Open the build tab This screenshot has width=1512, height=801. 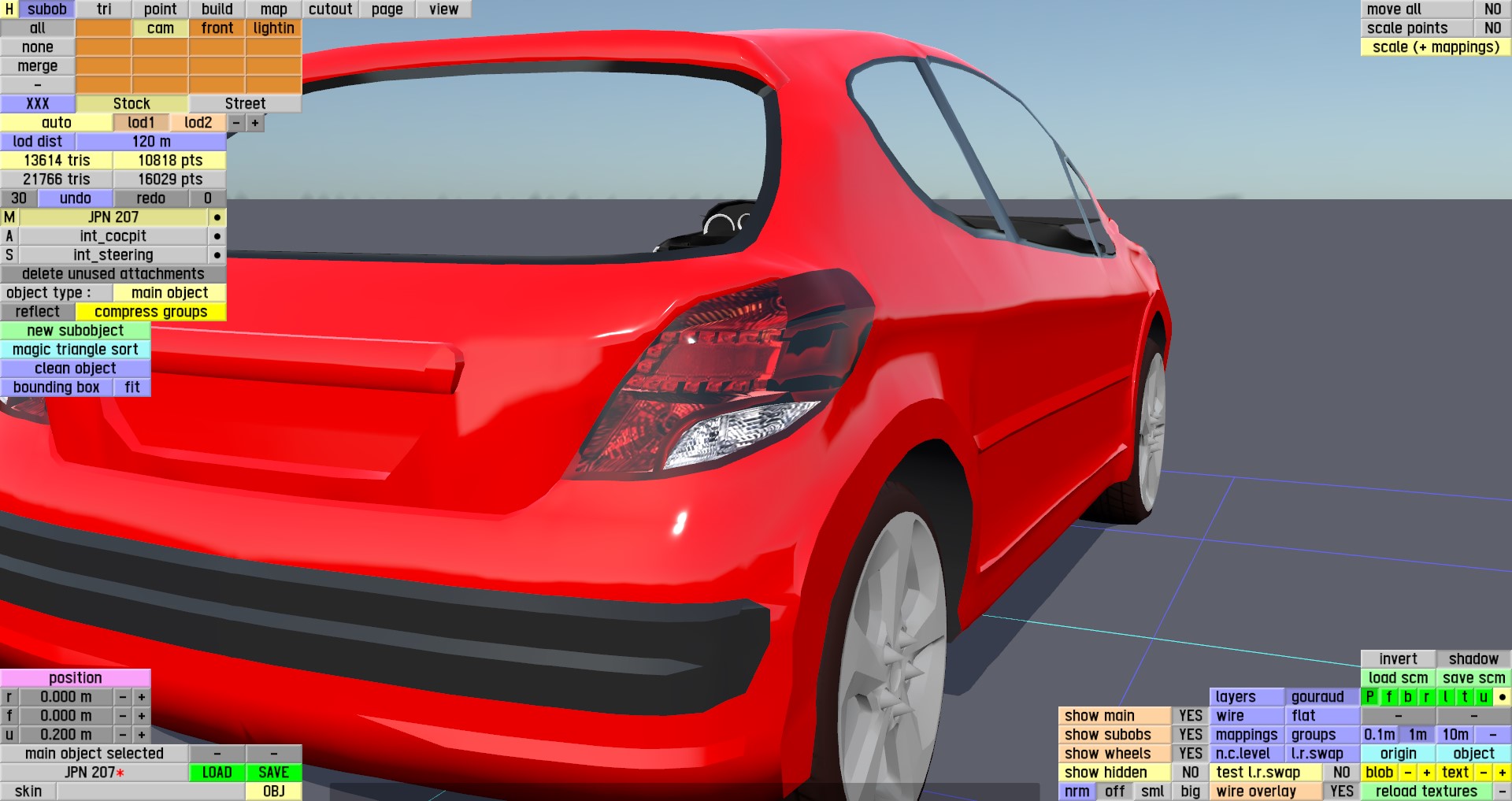217,9
